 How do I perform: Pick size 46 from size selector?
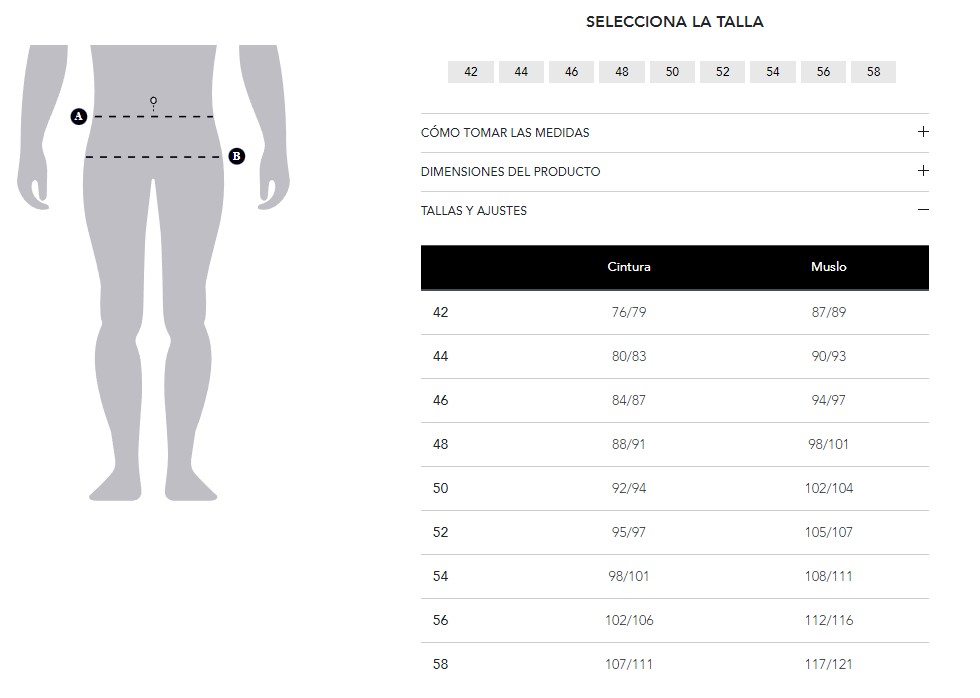click(x=571, y=72)
